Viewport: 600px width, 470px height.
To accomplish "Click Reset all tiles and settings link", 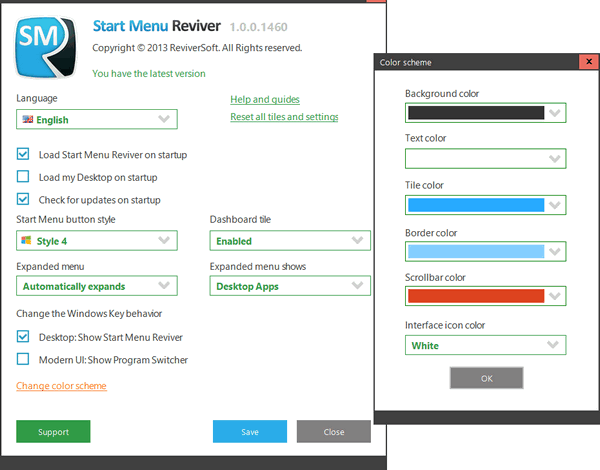I will pos(284,117).
